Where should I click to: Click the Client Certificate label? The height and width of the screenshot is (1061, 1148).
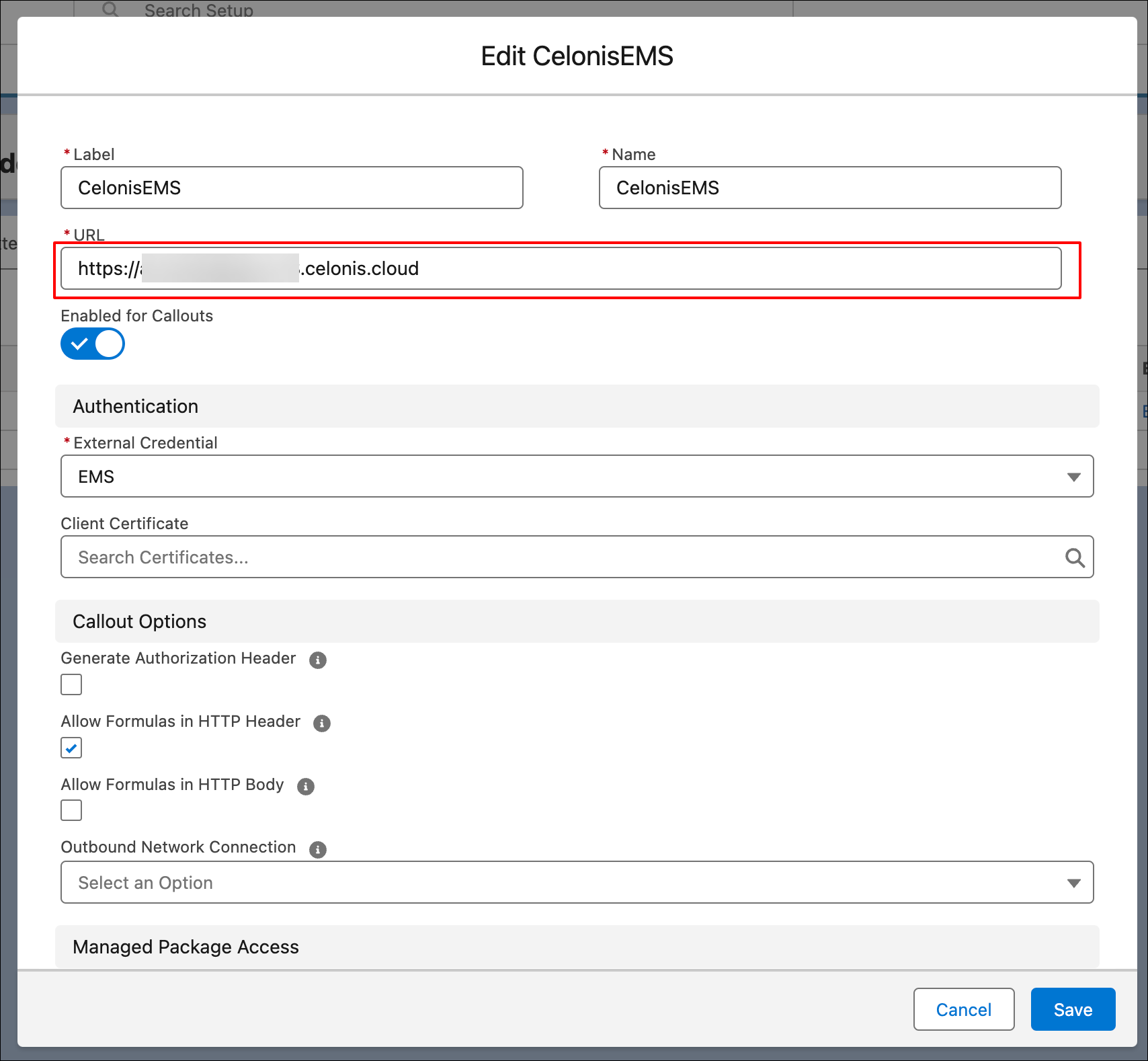[125, 524]
